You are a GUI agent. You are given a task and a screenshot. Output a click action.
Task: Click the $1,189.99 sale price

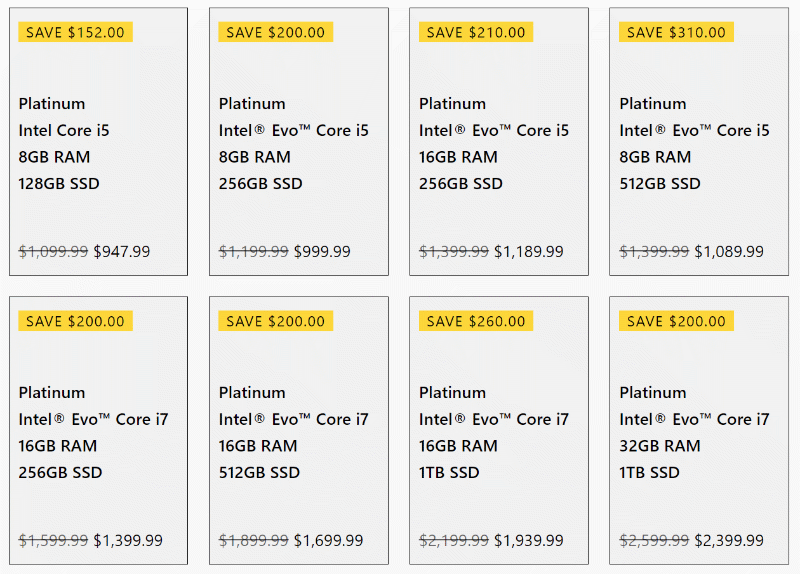tap(529, 251)
